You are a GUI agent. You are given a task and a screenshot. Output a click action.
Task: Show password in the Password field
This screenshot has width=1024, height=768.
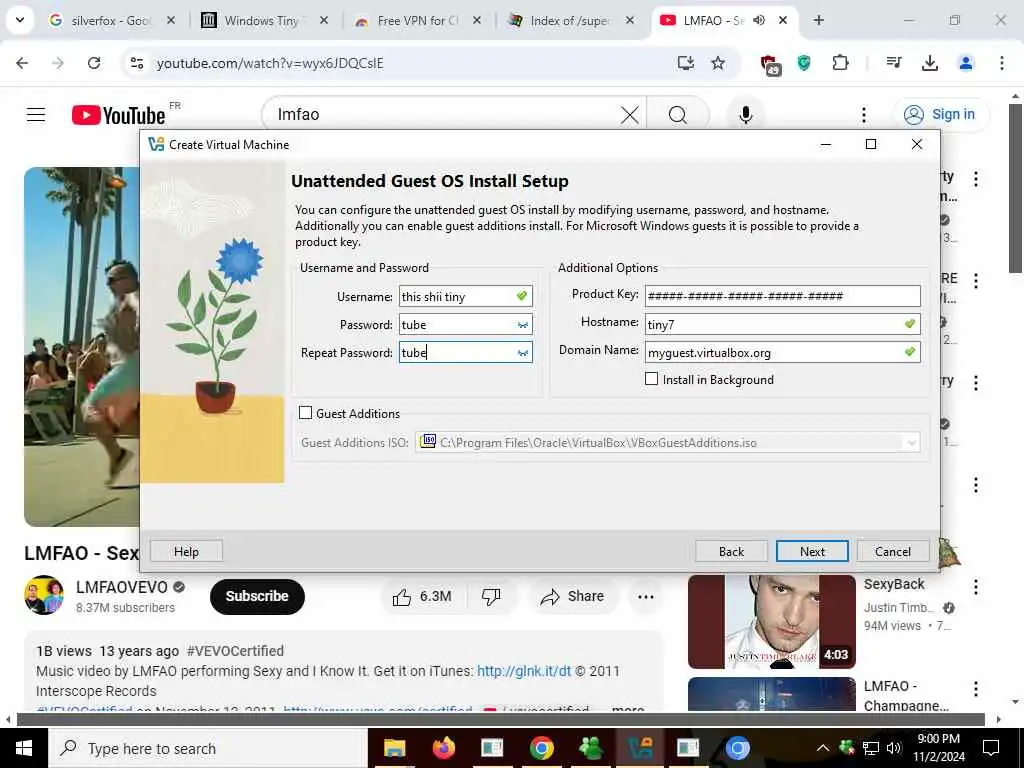[x=523, y=325]
